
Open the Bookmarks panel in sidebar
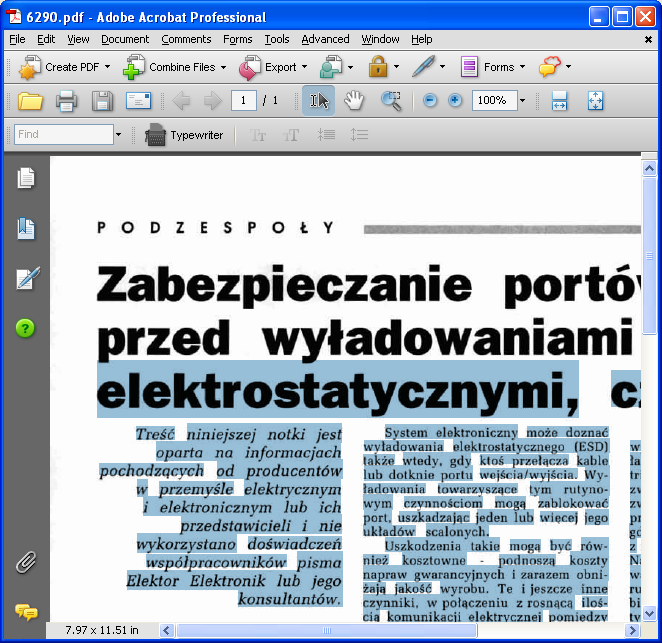(x=26, y=229)
